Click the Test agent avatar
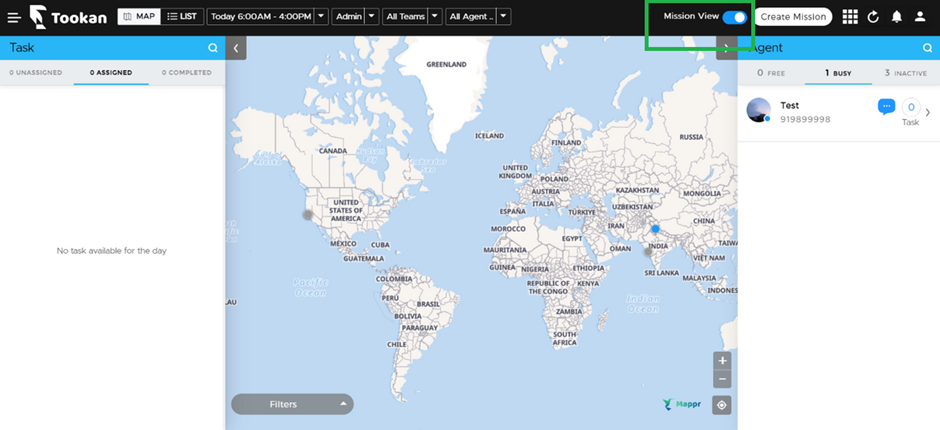940x430 pixels. point(758,110)
